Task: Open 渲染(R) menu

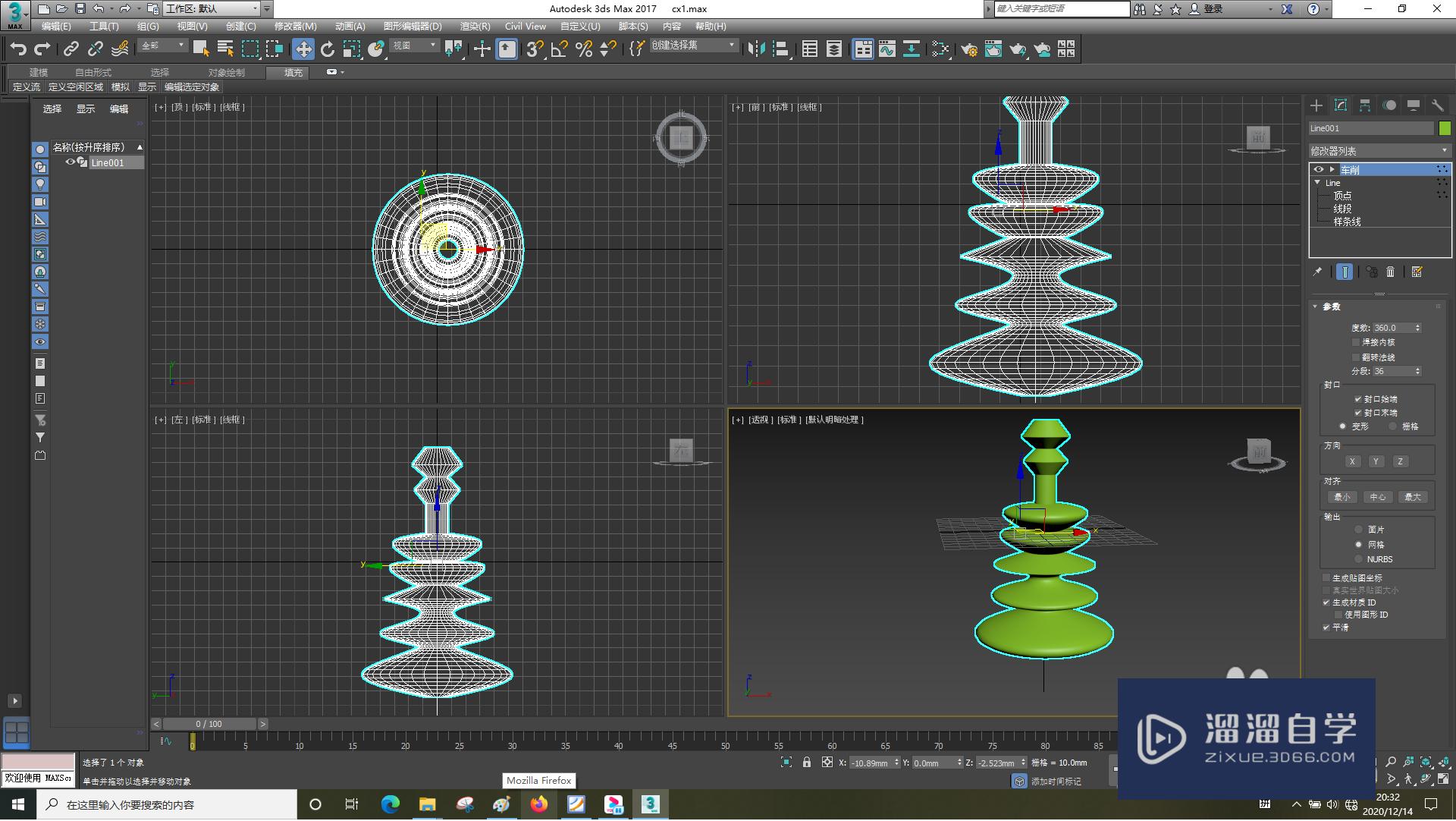Action: (475, 26)
